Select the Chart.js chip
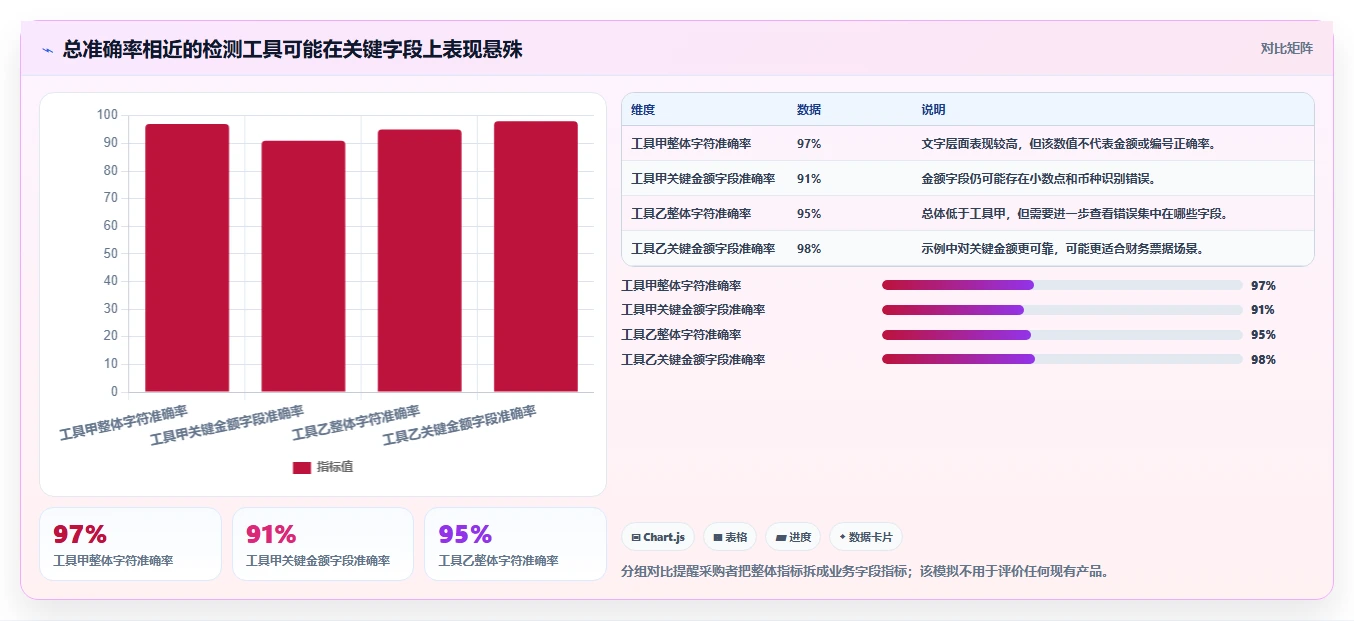1354x621 pixels. [658, 537]
